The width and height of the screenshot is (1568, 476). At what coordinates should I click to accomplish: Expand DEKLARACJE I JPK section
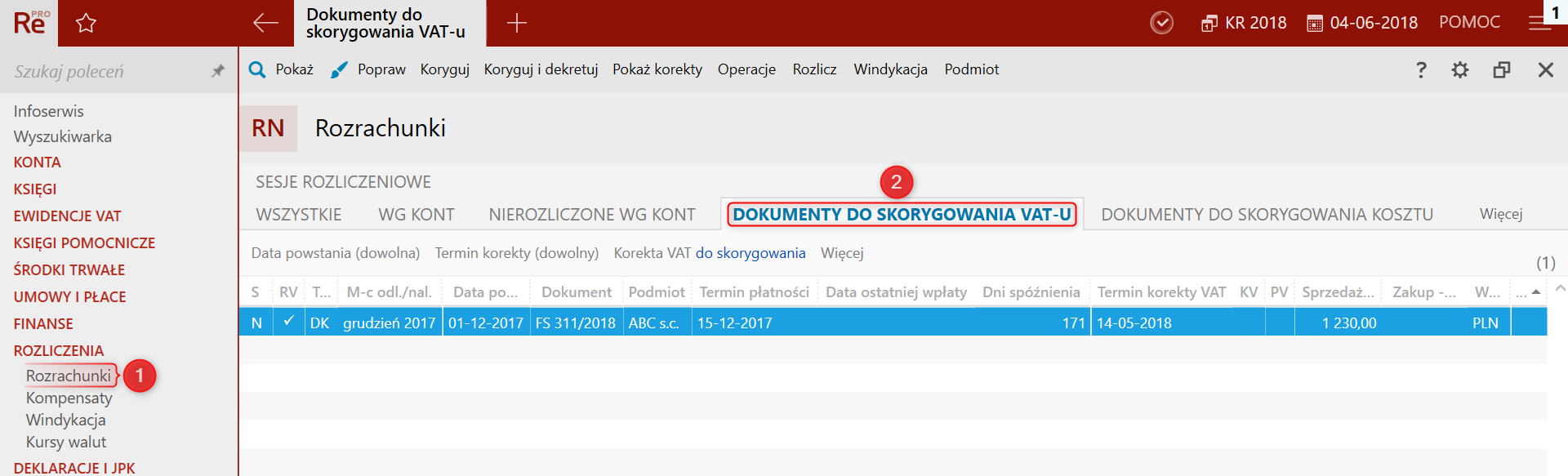pos(74,468)
